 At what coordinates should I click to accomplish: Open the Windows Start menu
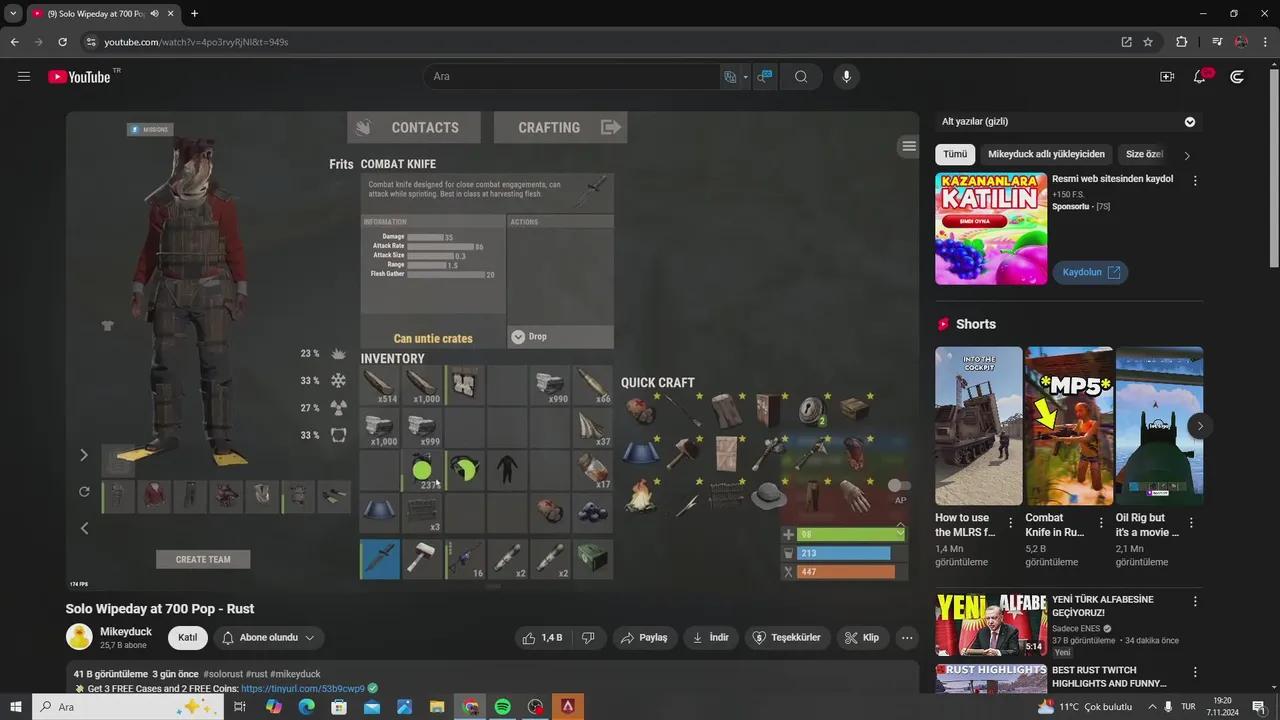pyautogui.click(x=16, y=707)
